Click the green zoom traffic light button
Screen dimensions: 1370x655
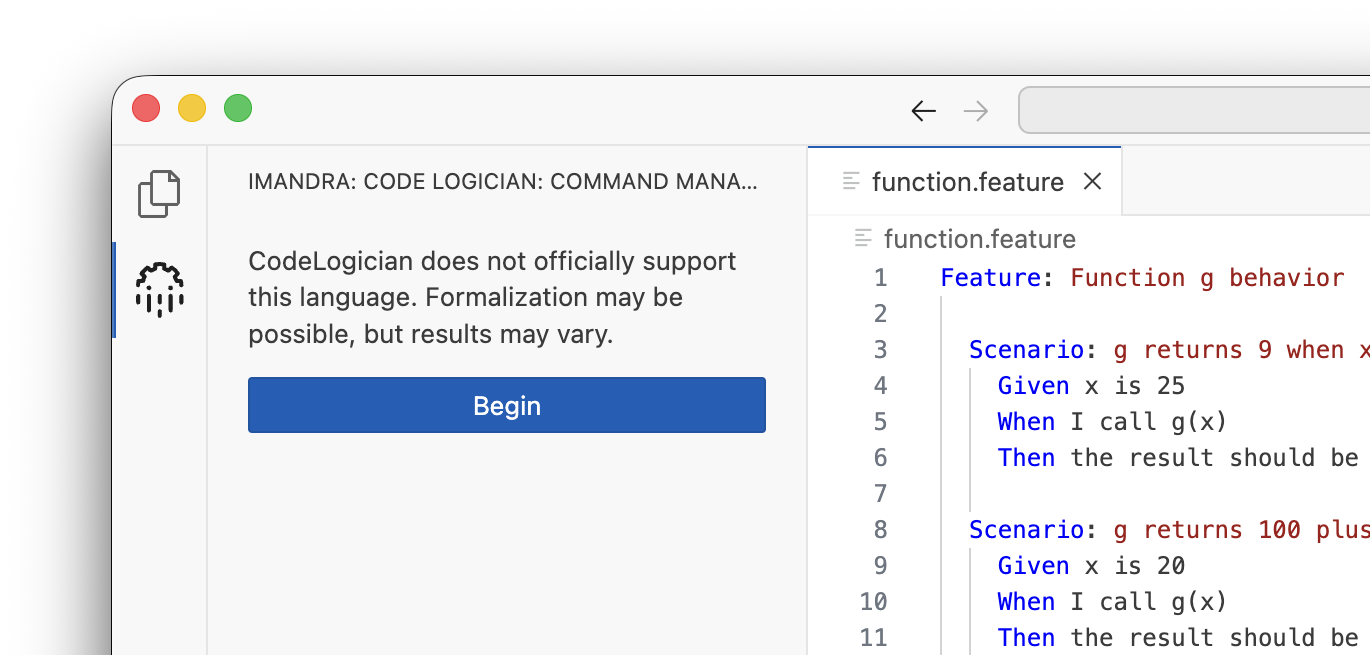point(238,107)
